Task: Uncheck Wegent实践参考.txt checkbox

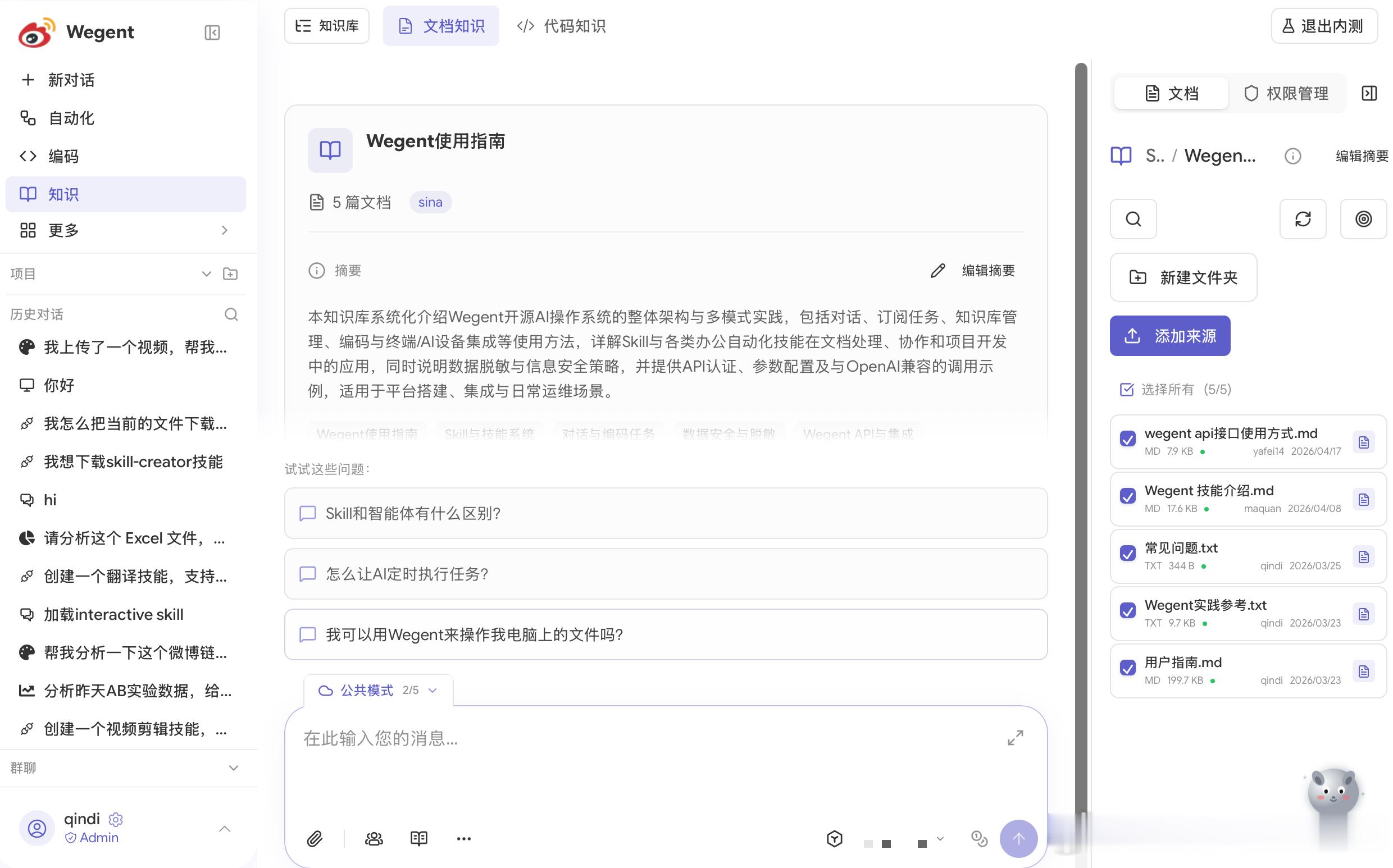Action: [1128, 611]
